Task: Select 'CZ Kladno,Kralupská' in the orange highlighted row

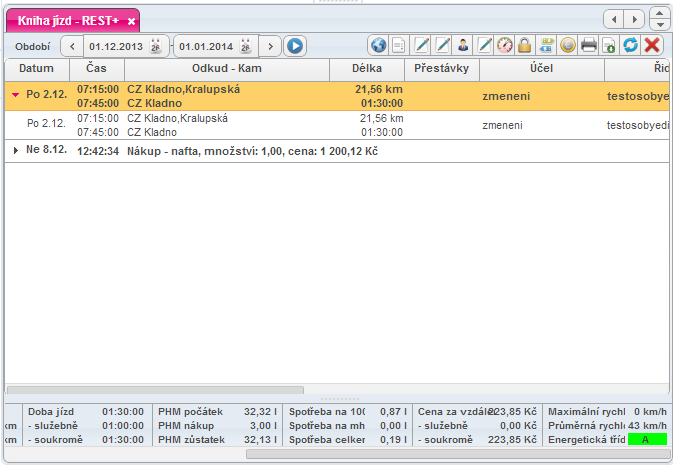Action: point(184,89)
